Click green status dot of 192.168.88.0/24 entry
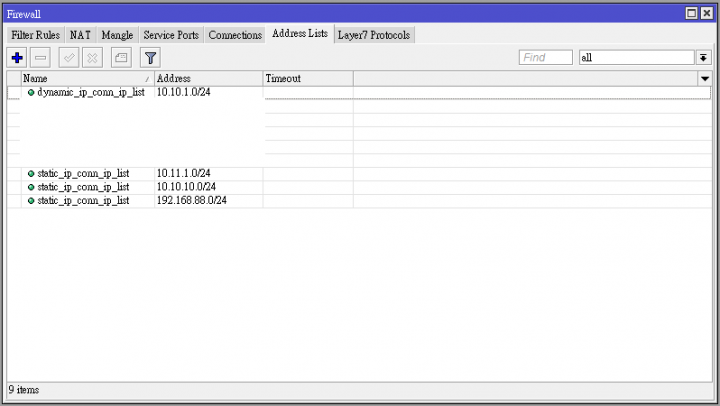Screen dimensions: 720x406 click(31, 201)
